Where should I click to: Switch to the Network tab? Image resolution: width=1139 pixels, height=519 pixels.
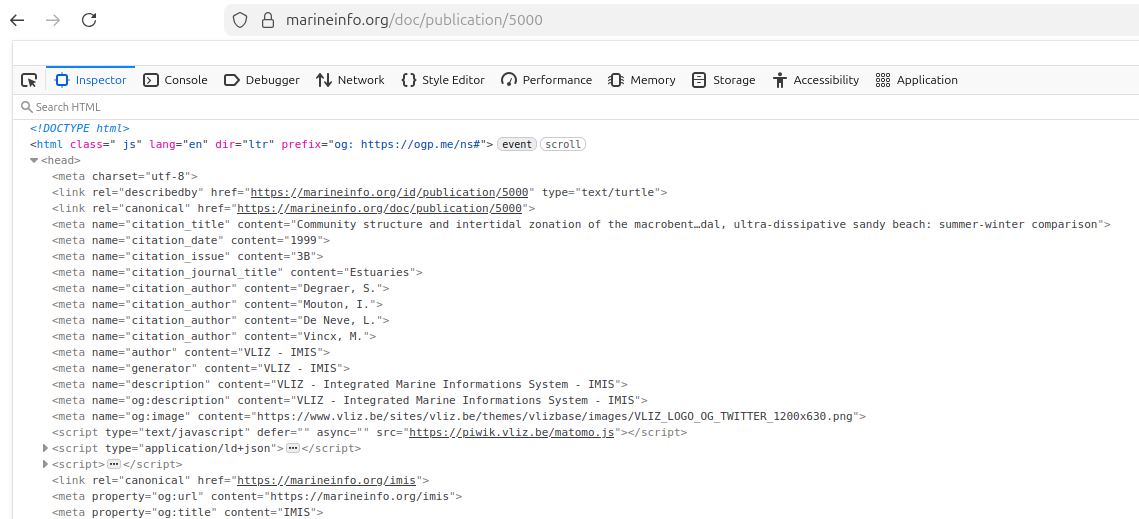pyautogui.click(x=350, y=80)
